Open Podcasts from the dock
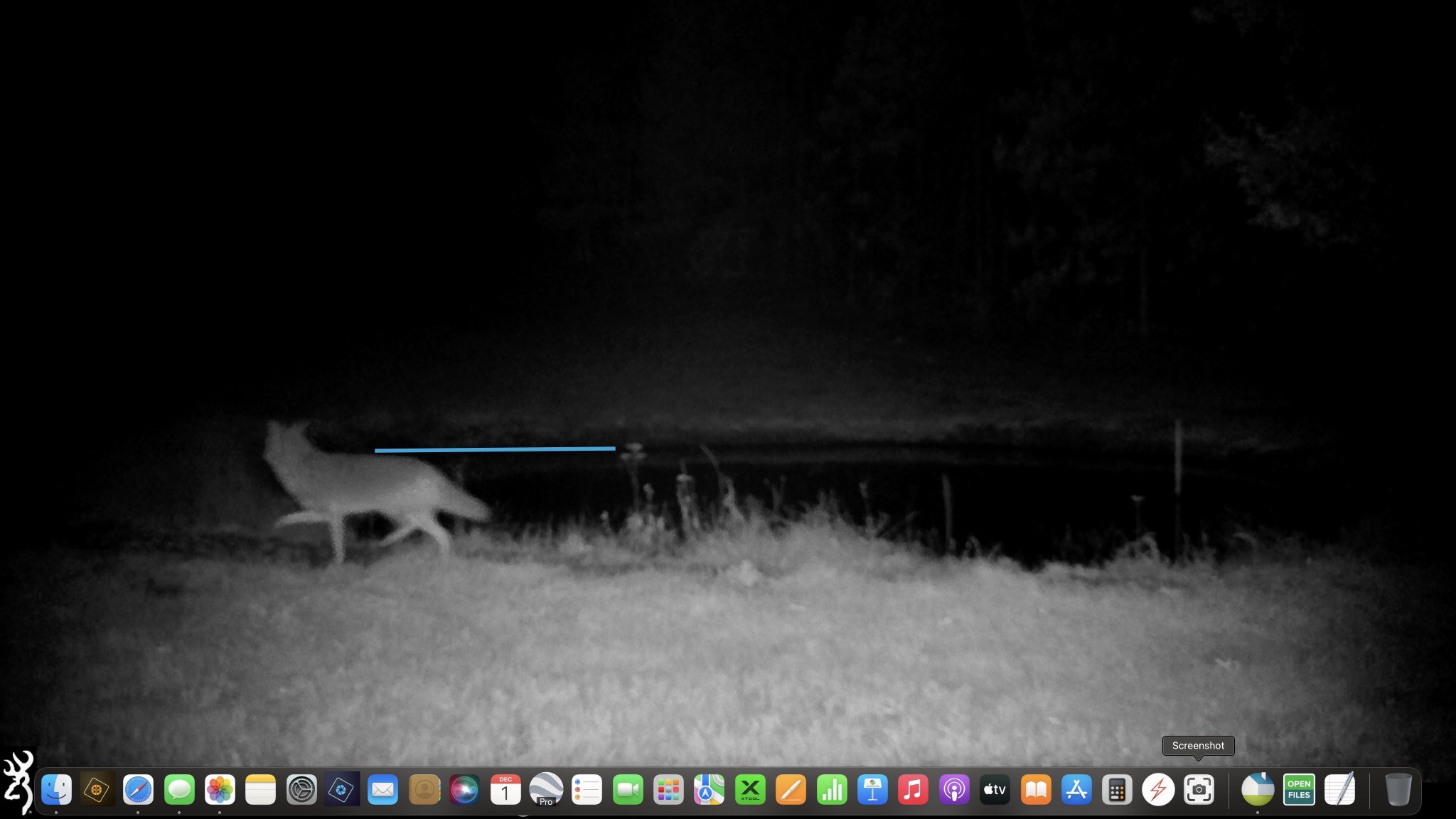The width and height of the screenshot is (1456, 819). coord(954,790)
